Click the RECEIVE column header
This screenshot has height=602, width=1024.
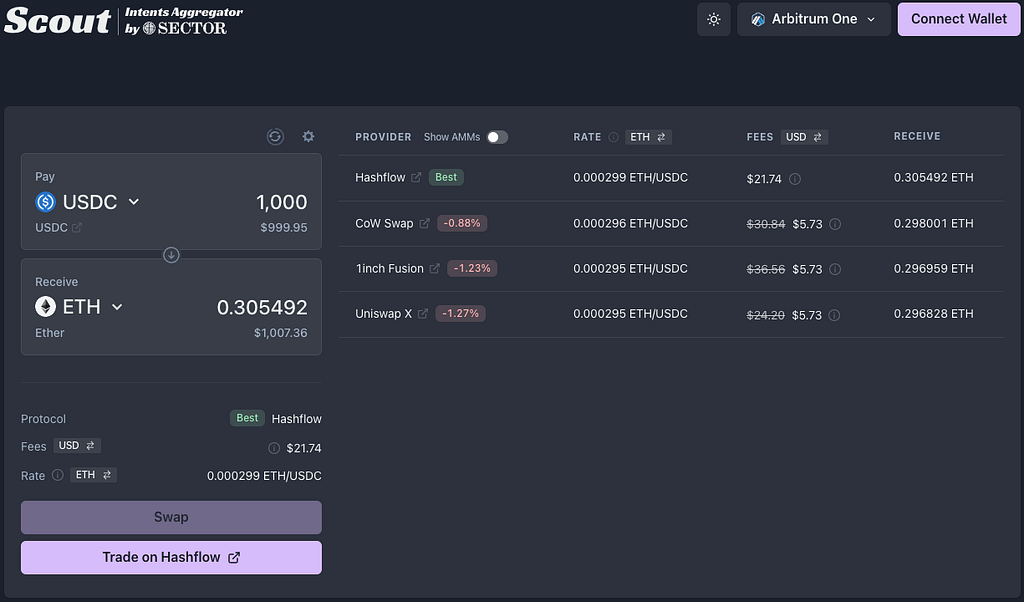point(917,136)
